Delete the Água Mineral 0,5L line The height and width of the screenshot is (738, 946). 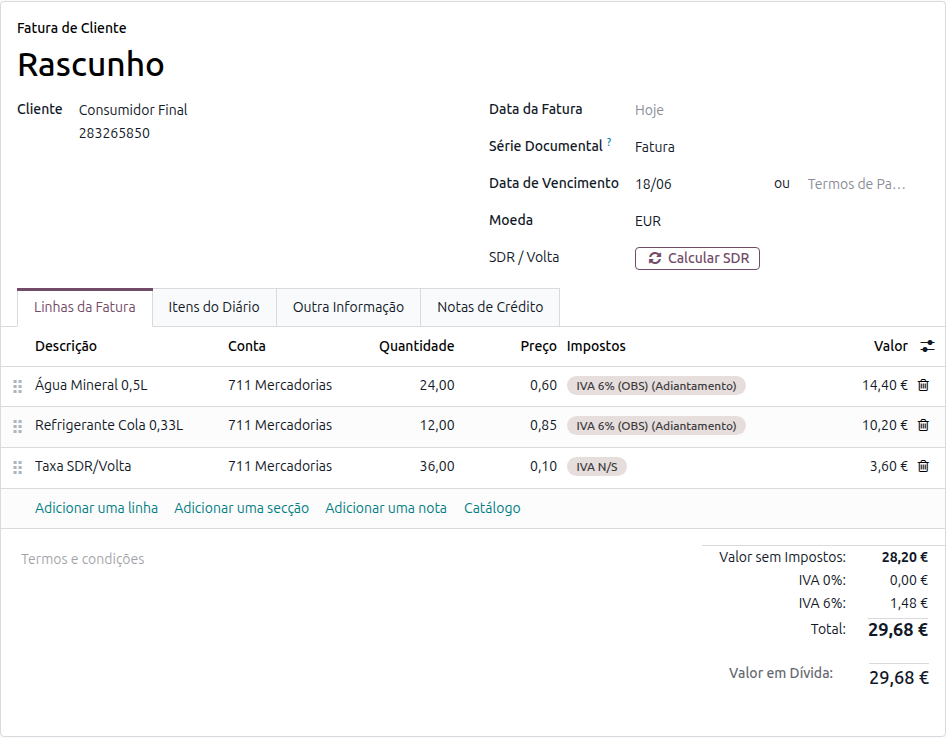pos(923,385)
